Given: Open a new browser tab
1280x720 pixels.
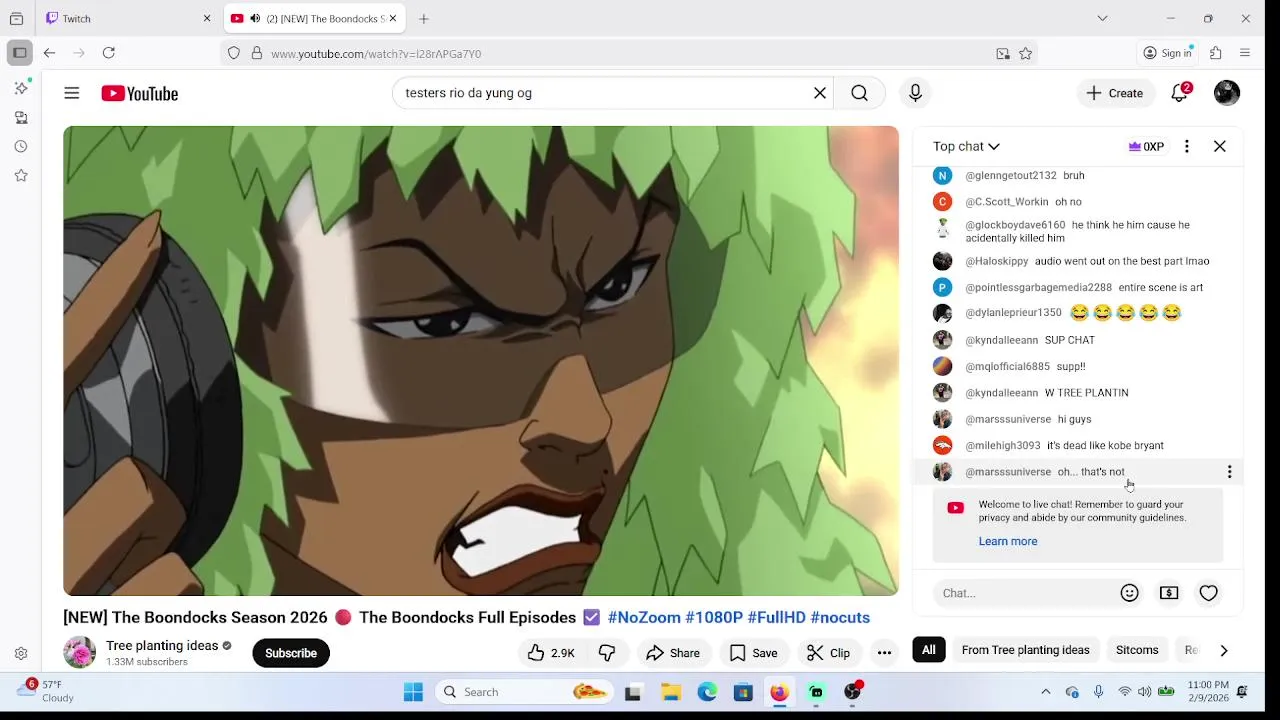Looking at the screenshot, I should pos(424,18).
